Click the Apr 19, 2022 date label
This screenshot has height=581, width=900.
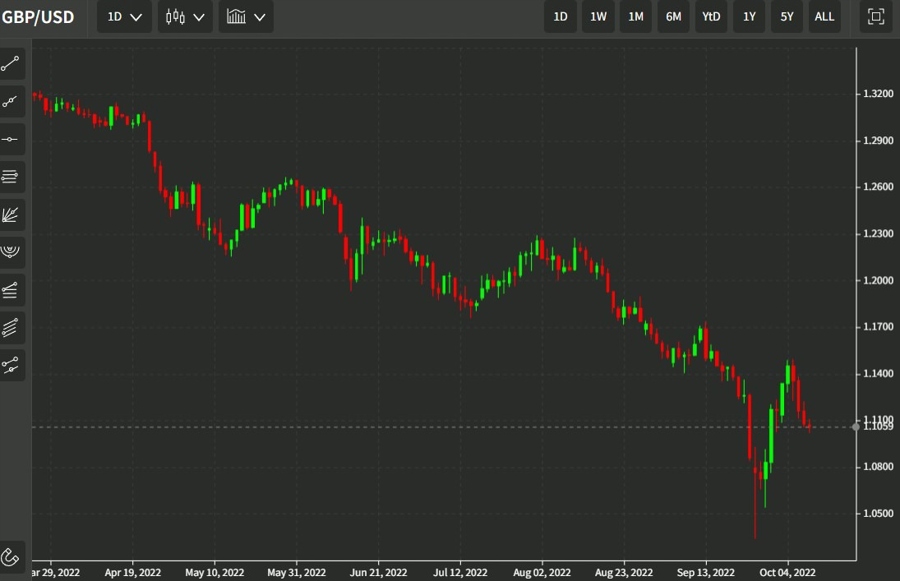pyautogui.click(x=133, y=572)
